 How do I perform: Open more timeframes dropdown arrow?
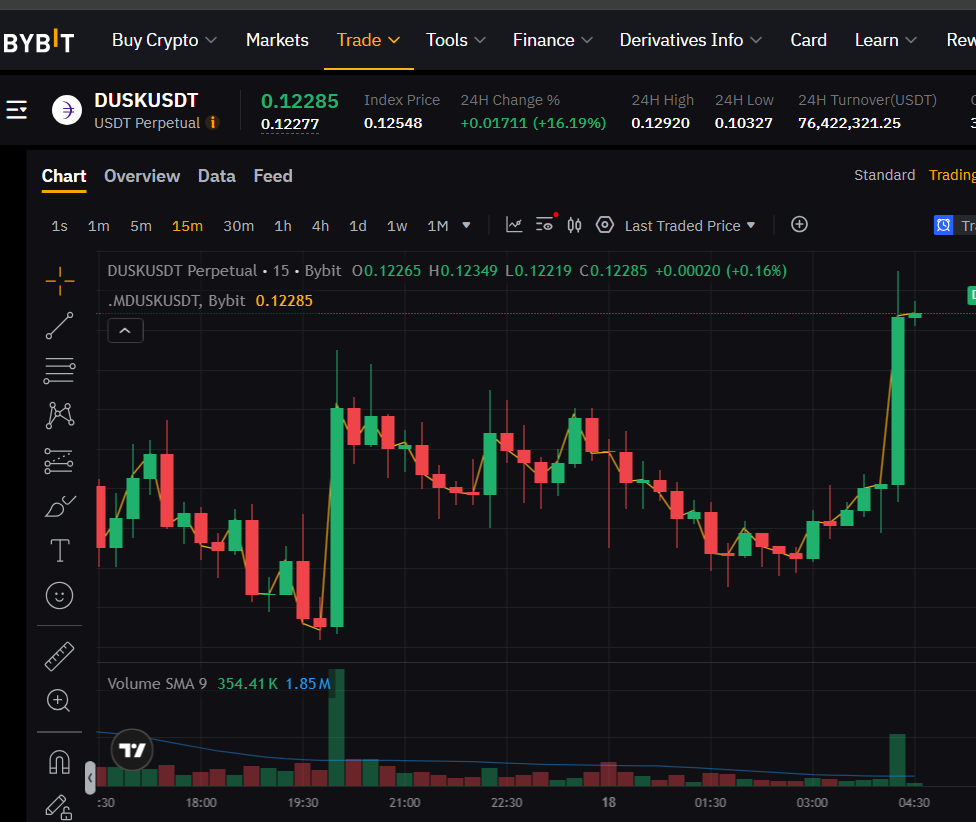466,225
